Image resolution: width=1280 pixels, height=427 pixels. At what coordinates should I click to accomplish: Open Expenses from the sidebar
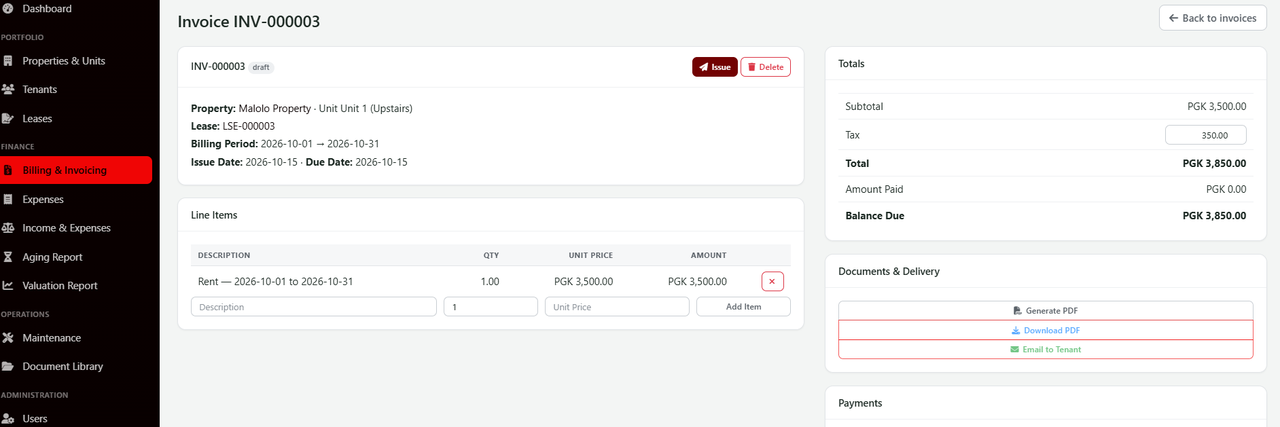coord(76,199)
